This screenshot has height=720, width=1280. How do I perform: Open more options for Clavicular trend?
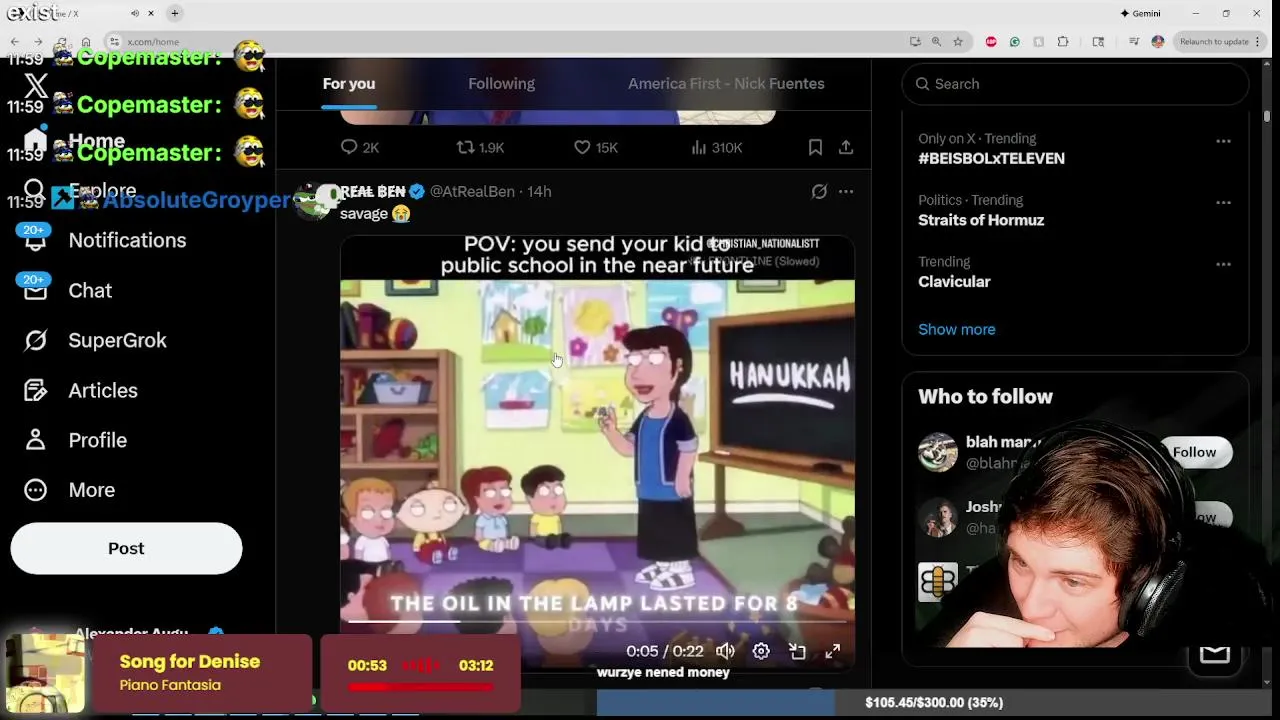[x=1223, y=264]
